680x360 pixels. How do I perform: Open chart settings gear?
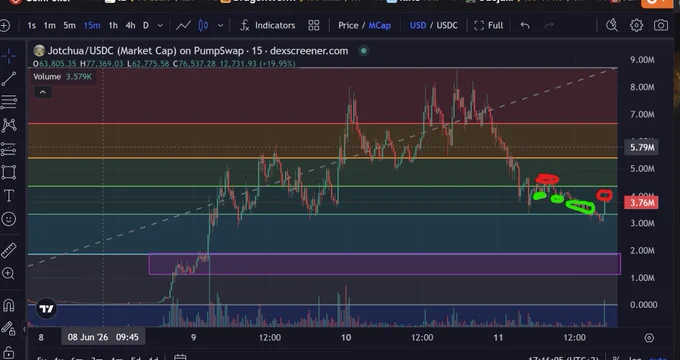(x=636, y=26)
